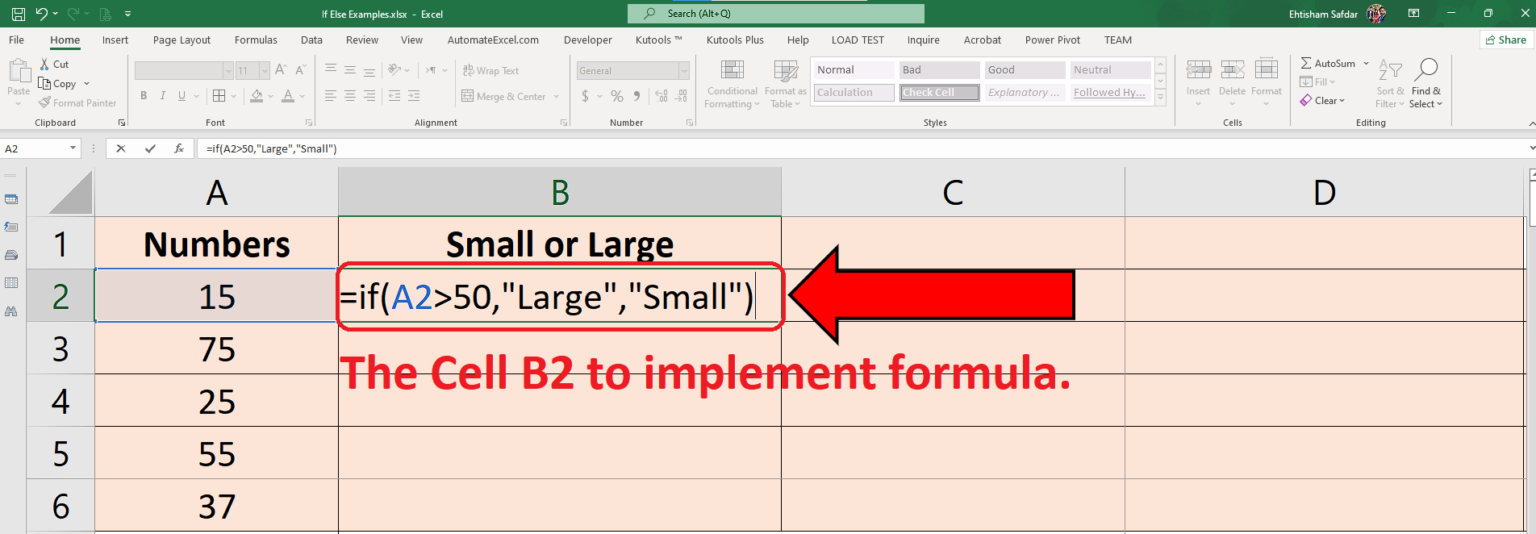Toggle Align Right

point(368,96)
